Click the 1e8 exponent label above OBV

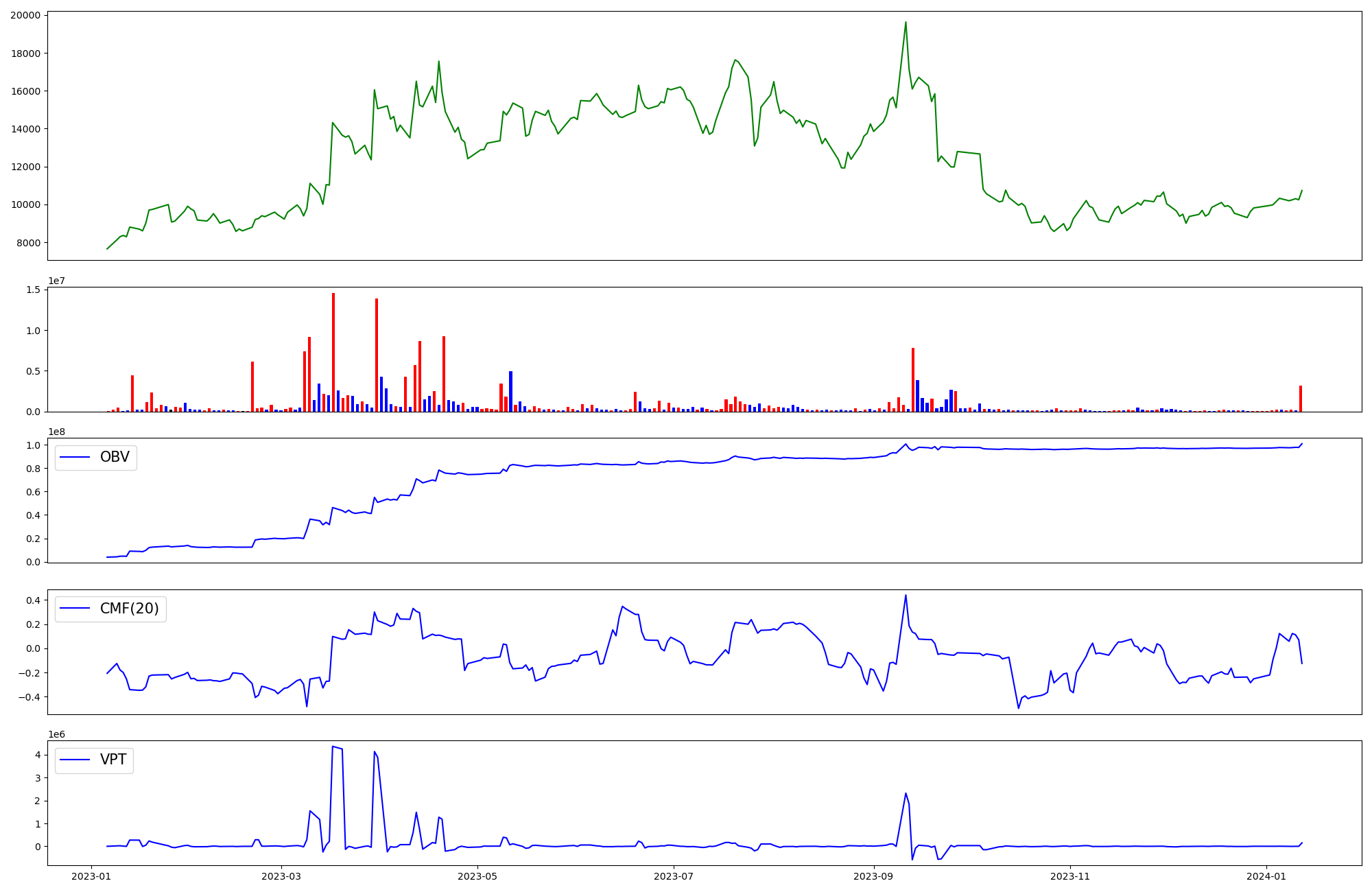(x=56, y=432)
